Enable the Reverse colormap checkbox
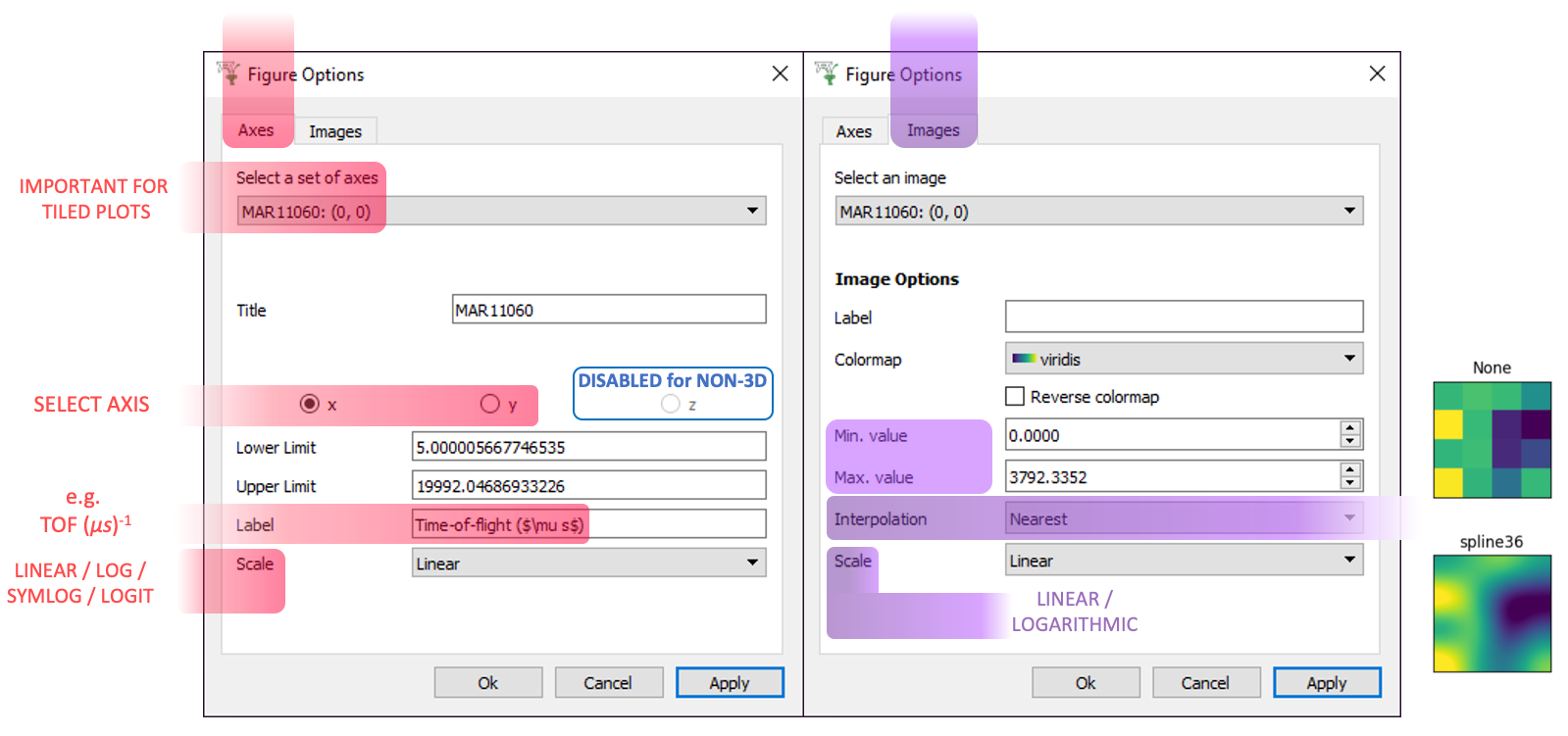This screenshot has height=736, width=1568. 1015,396
